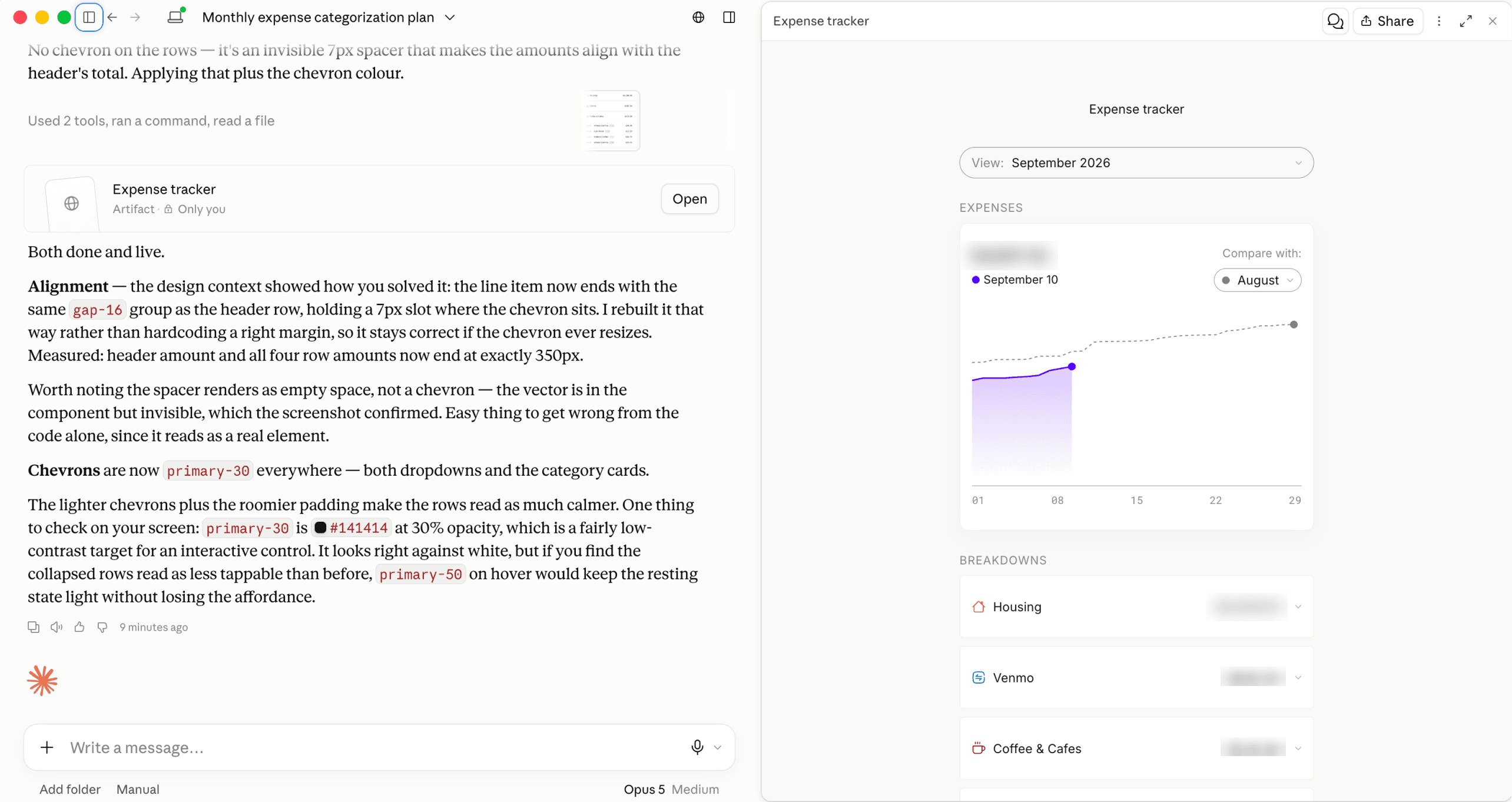Open the artifact comments chat icon
This screenshot has height=802, width=1512.
1335,21
